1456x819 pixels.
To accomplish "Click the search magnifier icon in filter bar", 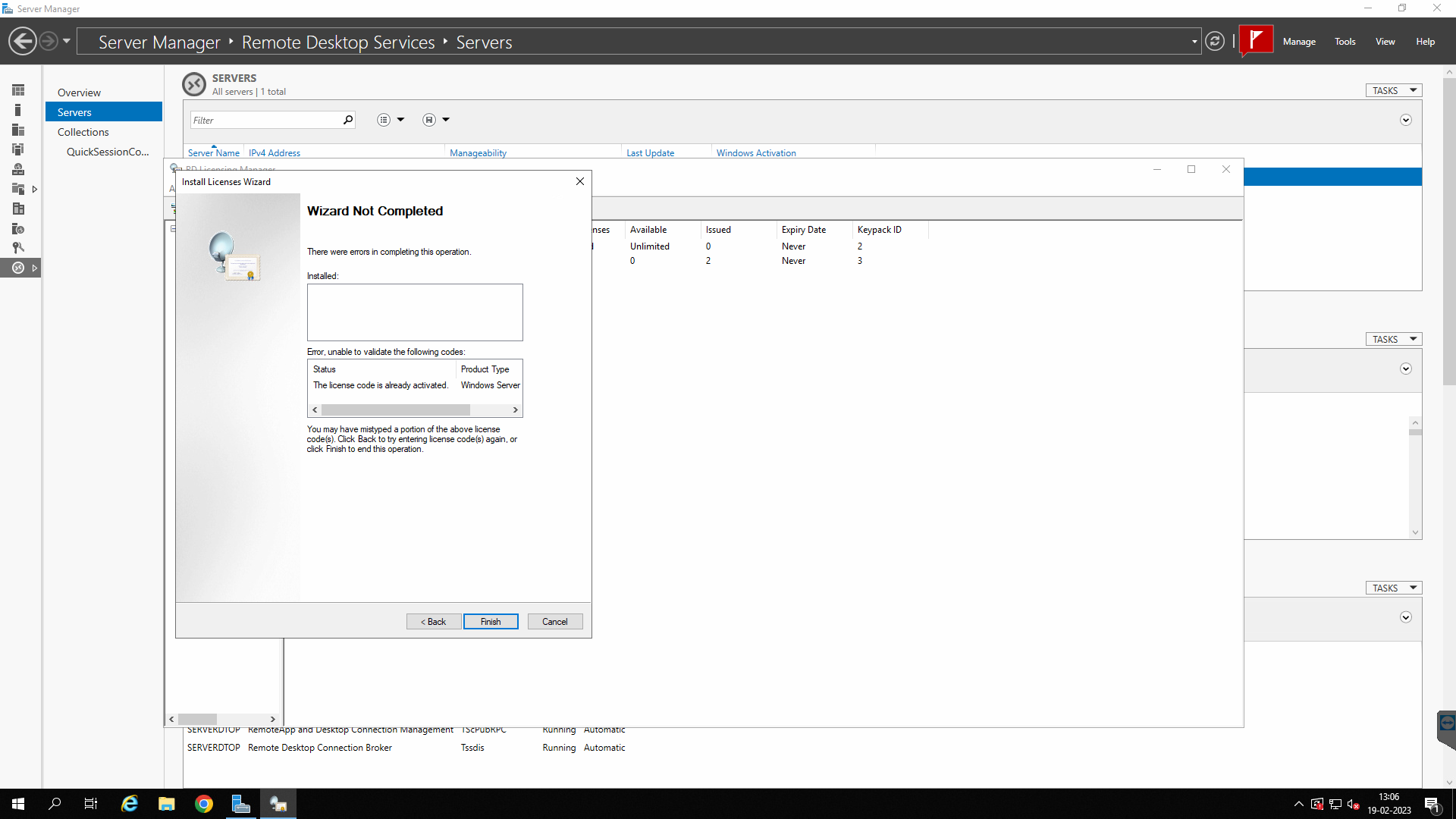I will [348, 120].
